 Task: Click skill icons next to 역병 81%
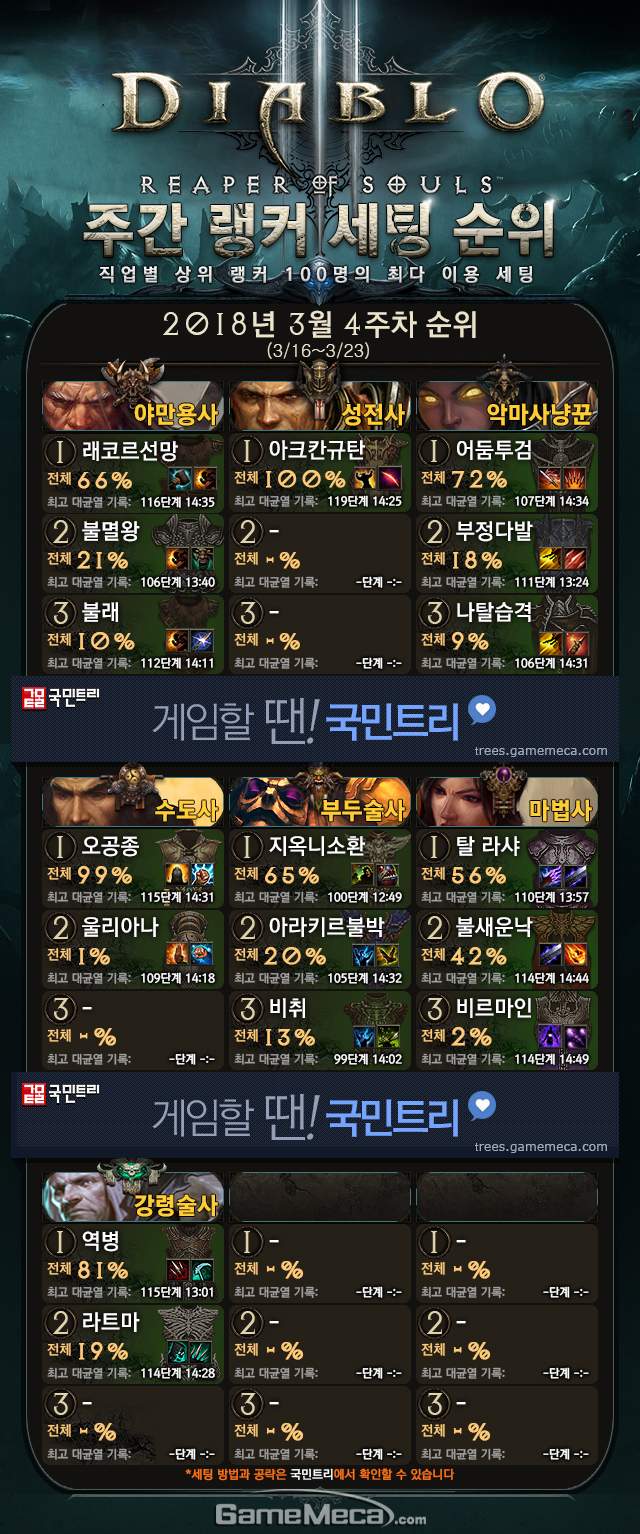point(192,1270)
